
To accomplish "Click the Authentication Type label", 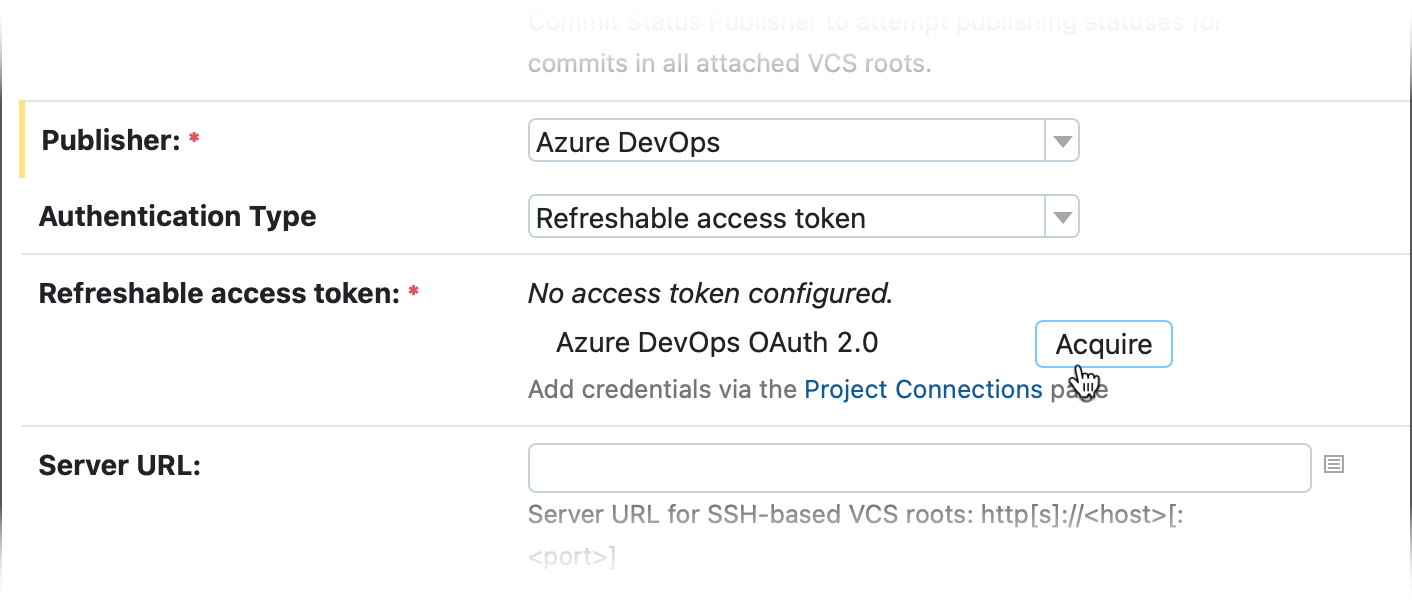I will (177, 216).
